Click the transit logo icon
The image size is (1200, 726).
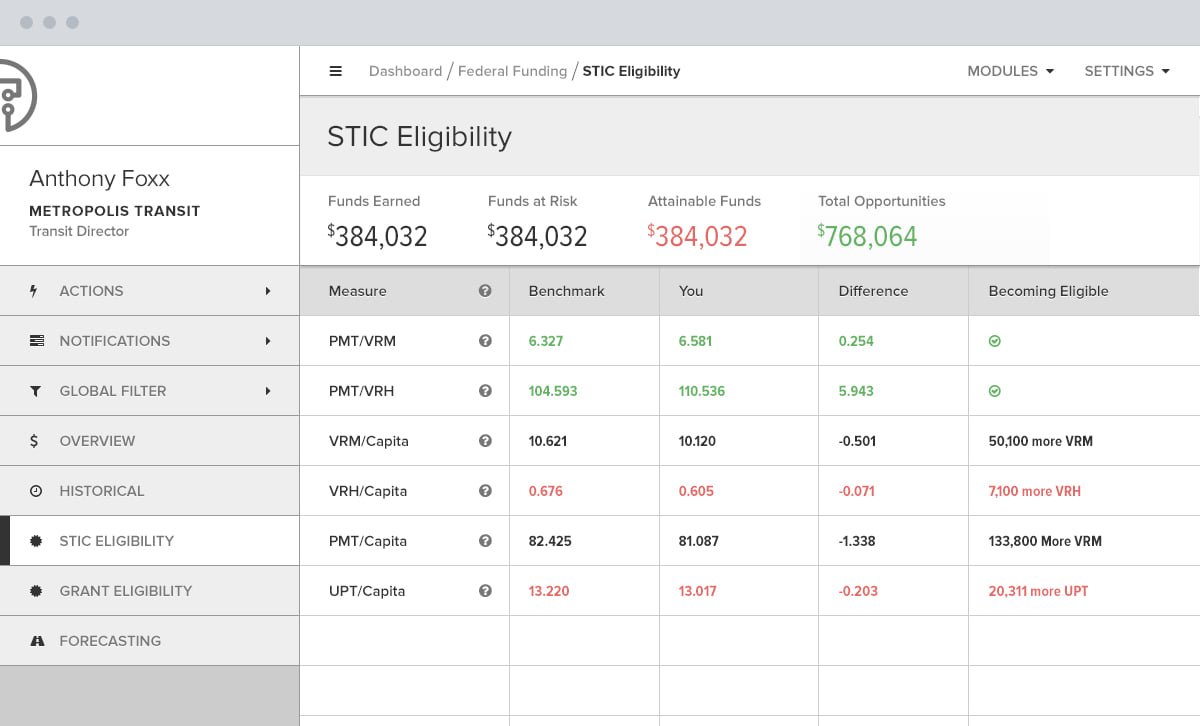pyautogui.click(x=17, y=95)
